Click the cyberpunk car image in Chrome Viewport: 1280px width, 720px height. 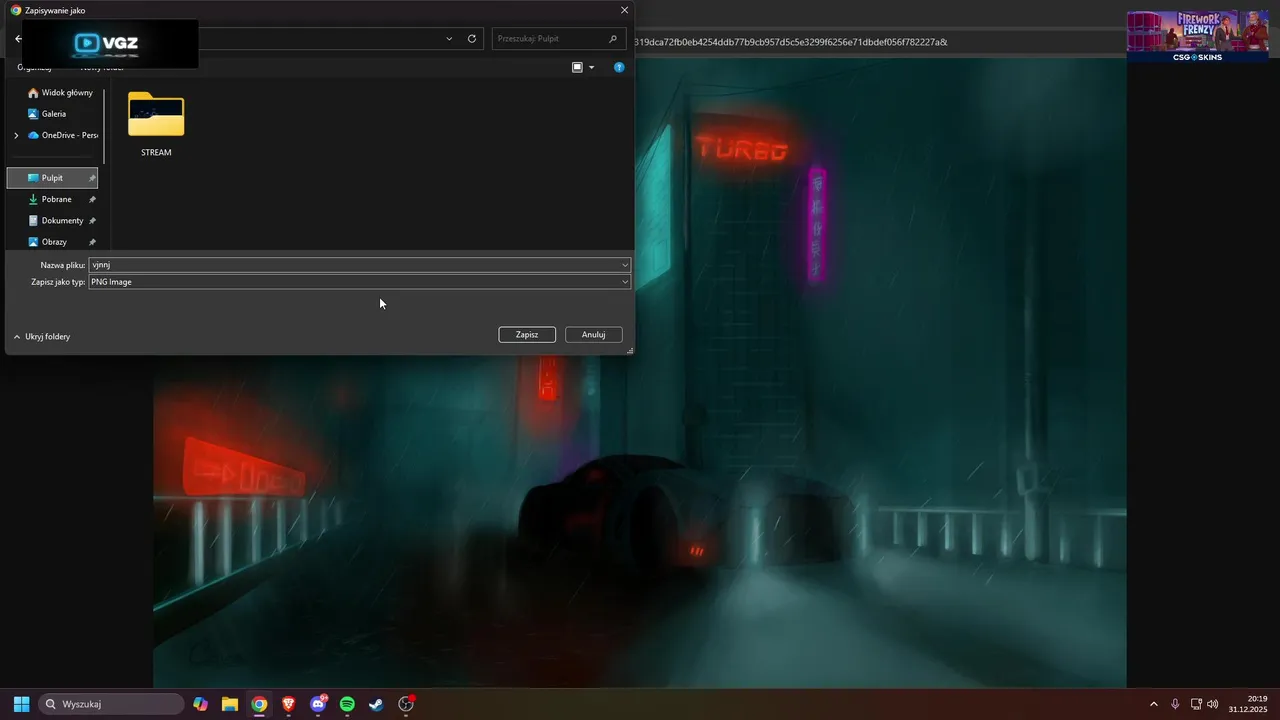[x=640, y=374]
